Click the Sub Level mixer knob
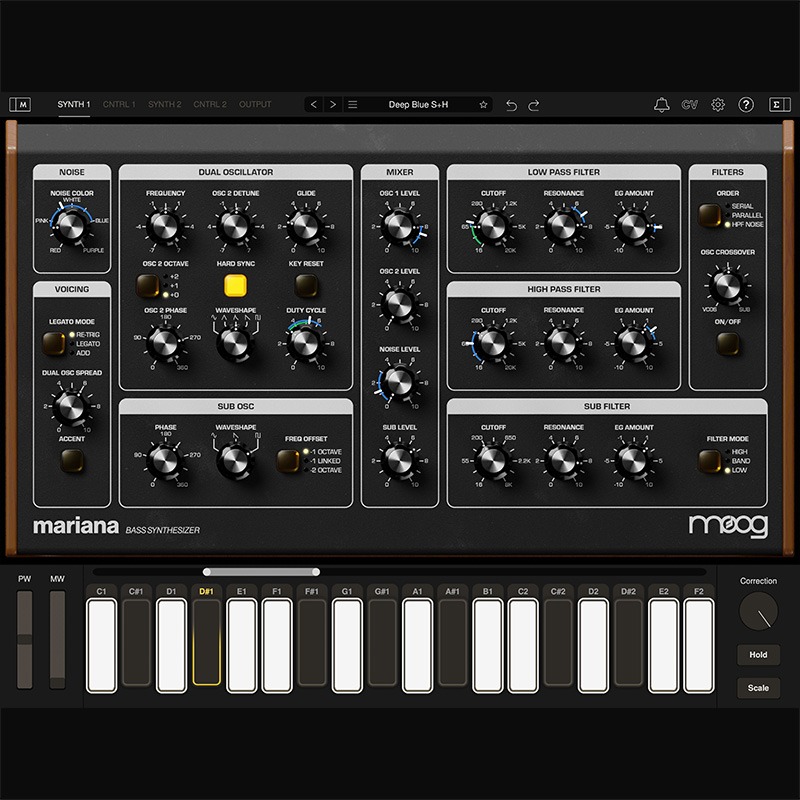This screenshot has width=800, height=800. 399,460
